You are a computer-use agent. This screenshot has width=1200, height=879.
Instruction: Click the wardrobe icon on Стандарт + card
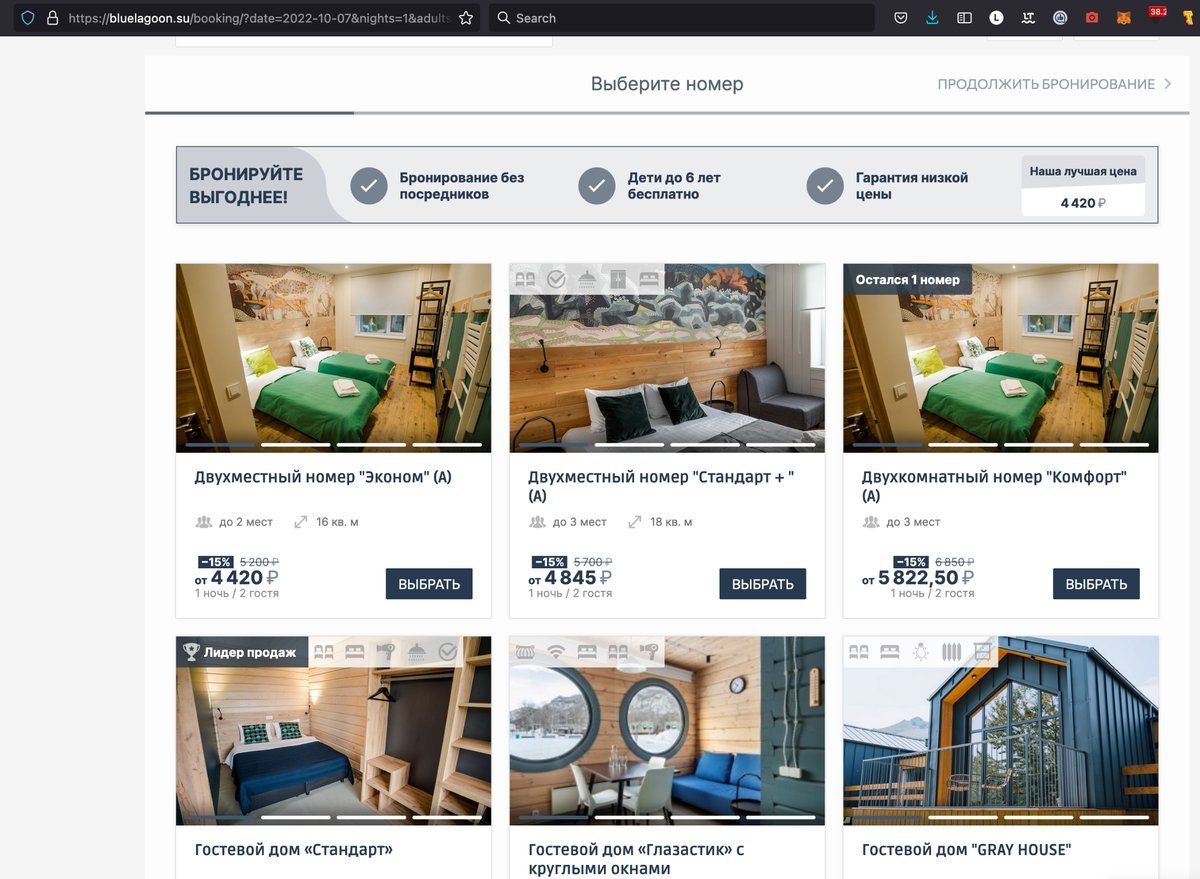pos(618,279)
